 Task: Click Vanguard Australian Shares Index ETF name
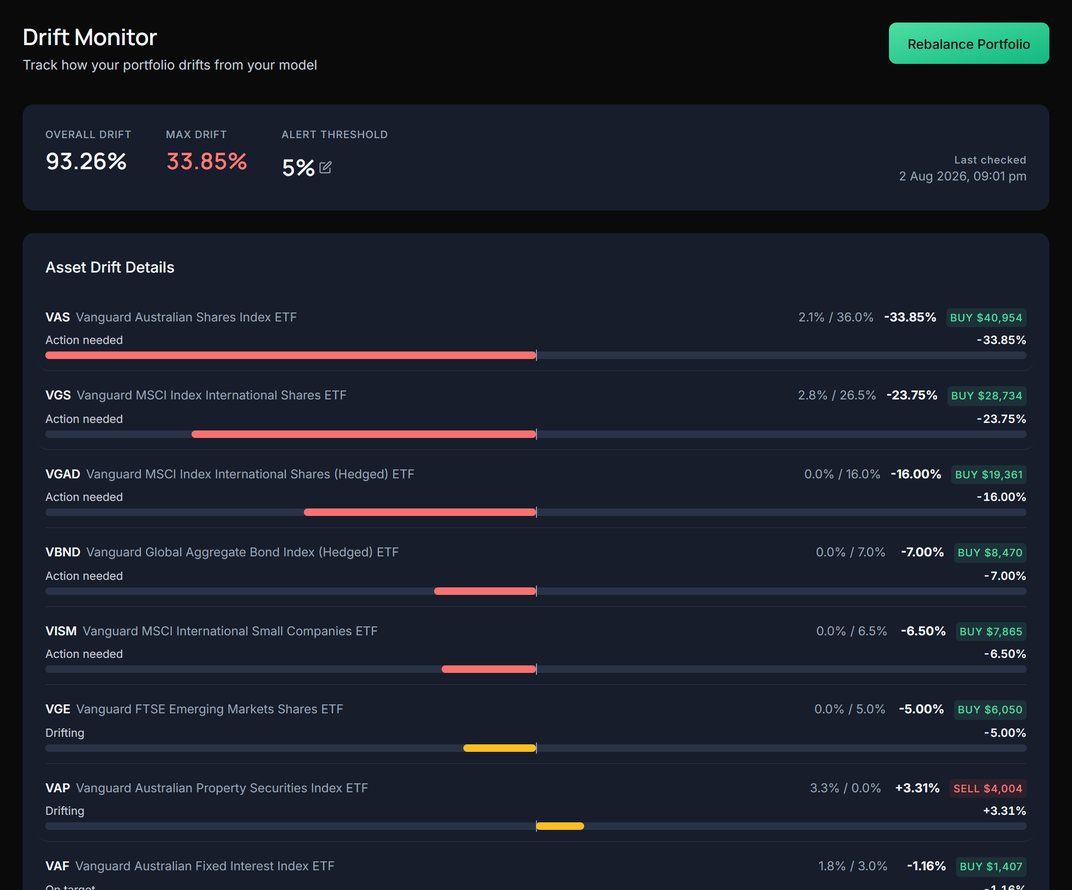click(x=186, y=317)
